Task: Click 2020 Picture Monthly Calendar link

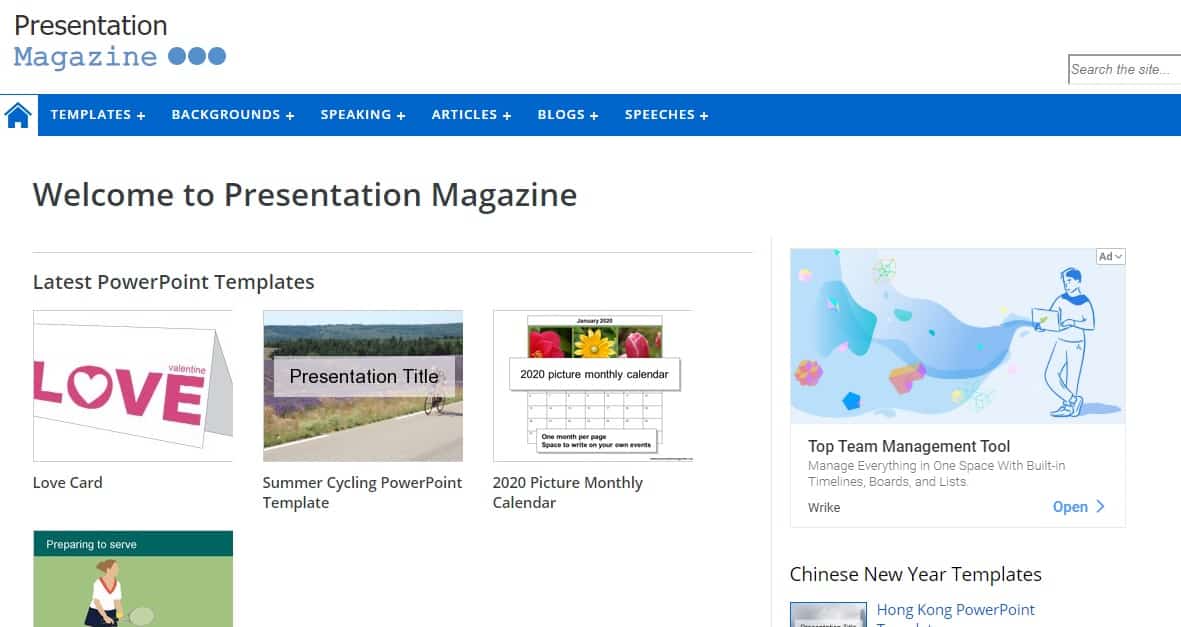Action: (x=568, y=492)
